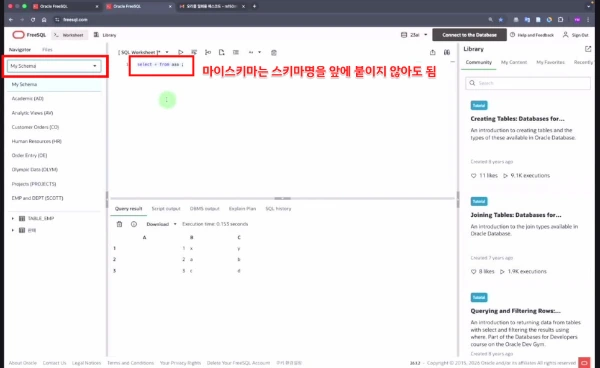Switch to Explain Plan tab
Viewport: 600px width, 368px height.
click(x=242, y=209)
